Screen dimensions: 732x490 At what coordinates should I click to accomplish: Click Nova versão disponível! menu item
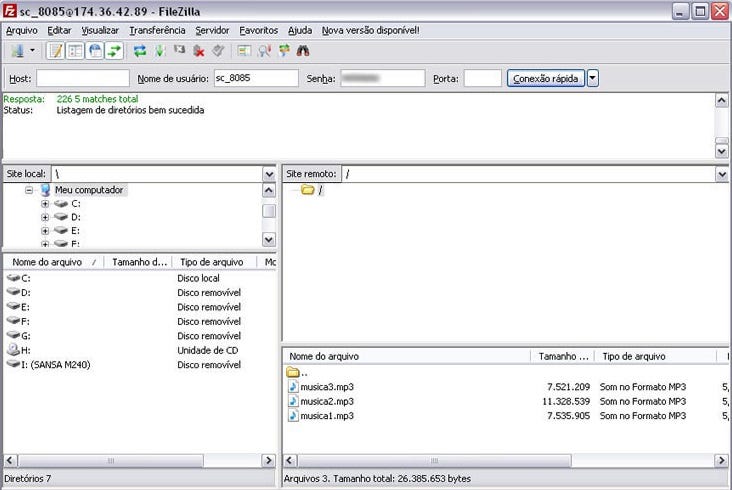[371, 30]
